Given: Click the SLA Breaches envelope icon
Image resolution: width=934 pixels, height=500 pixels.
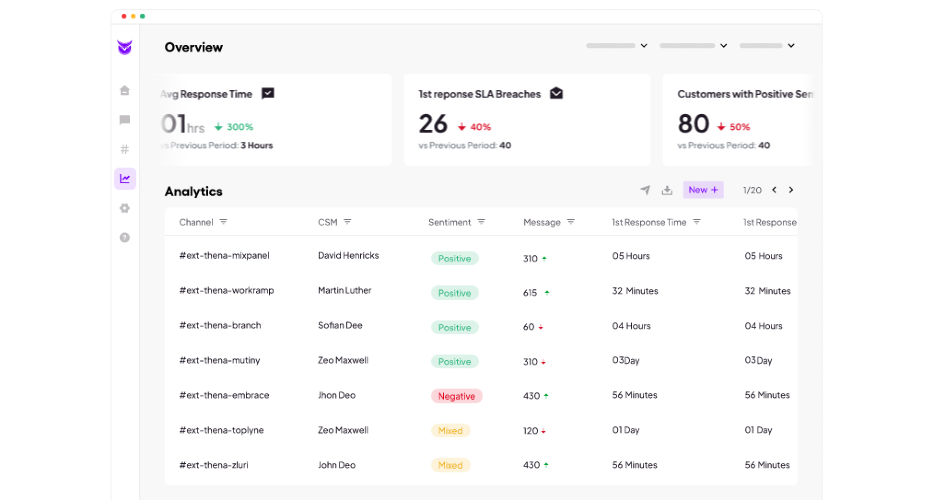Looking at the screenshot, I should (556, 94).
